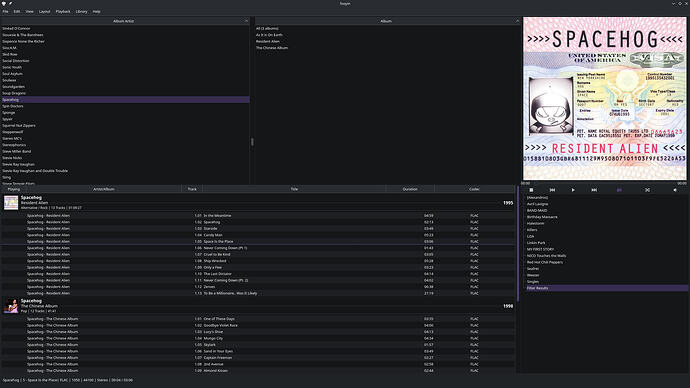Viewport: 690px width, 388px height.
Task: Toggle sort arrow in Album Artist header
Action: [x=246, y=21]
